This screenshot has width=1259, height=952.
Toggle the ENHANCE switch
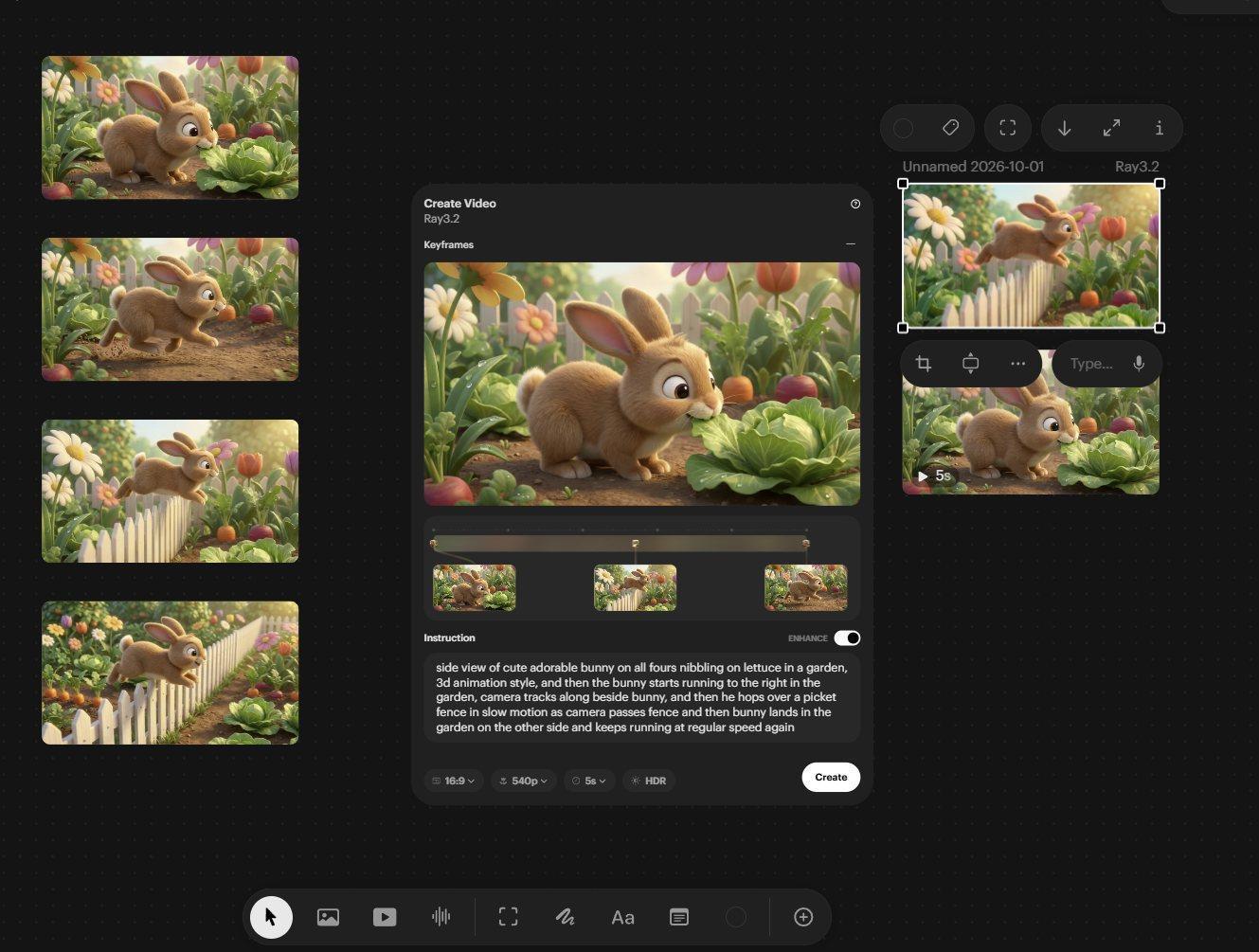tap(847, 638)
